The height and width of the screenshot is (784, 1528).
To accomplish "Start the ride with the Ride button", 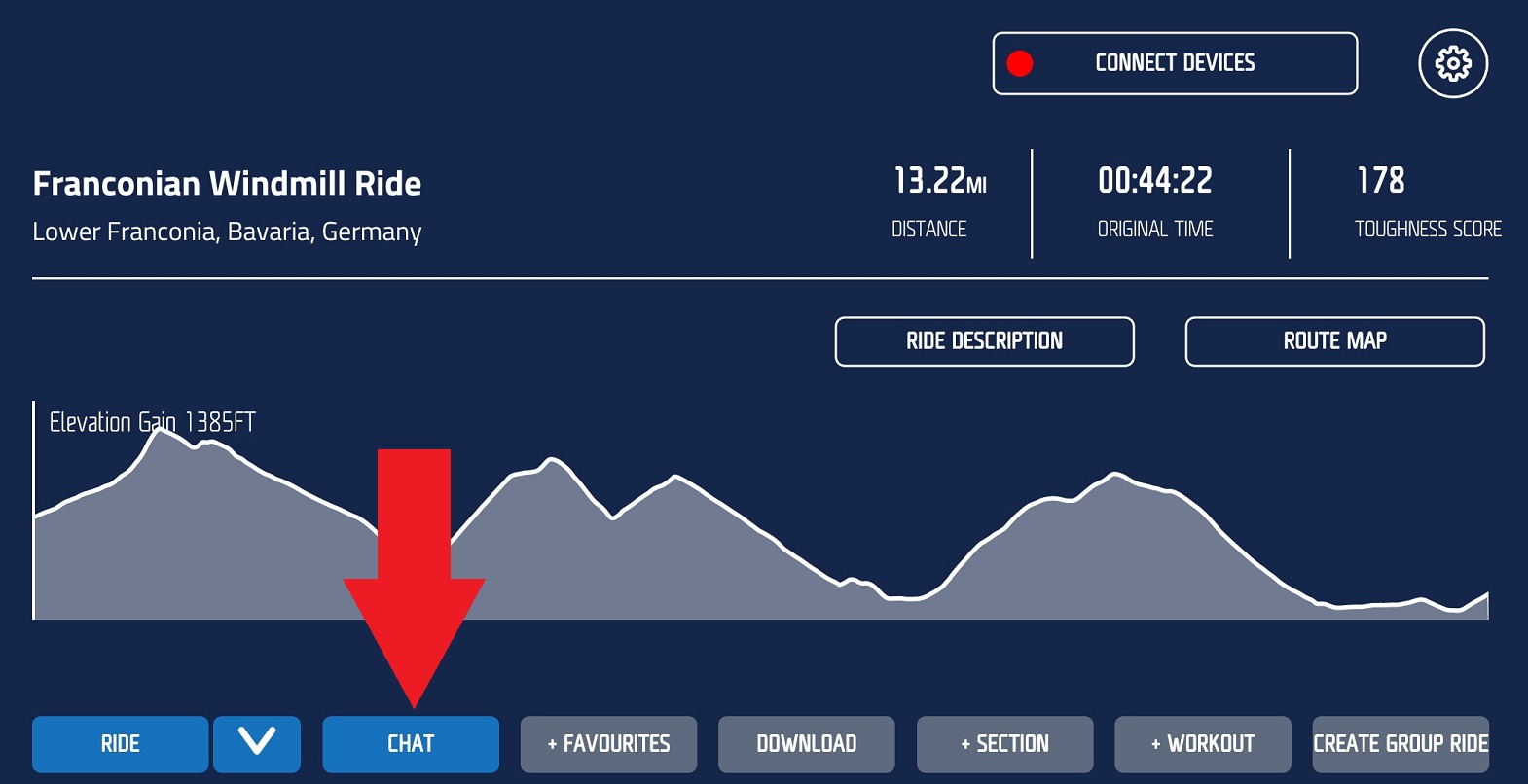I will [121, 744].
